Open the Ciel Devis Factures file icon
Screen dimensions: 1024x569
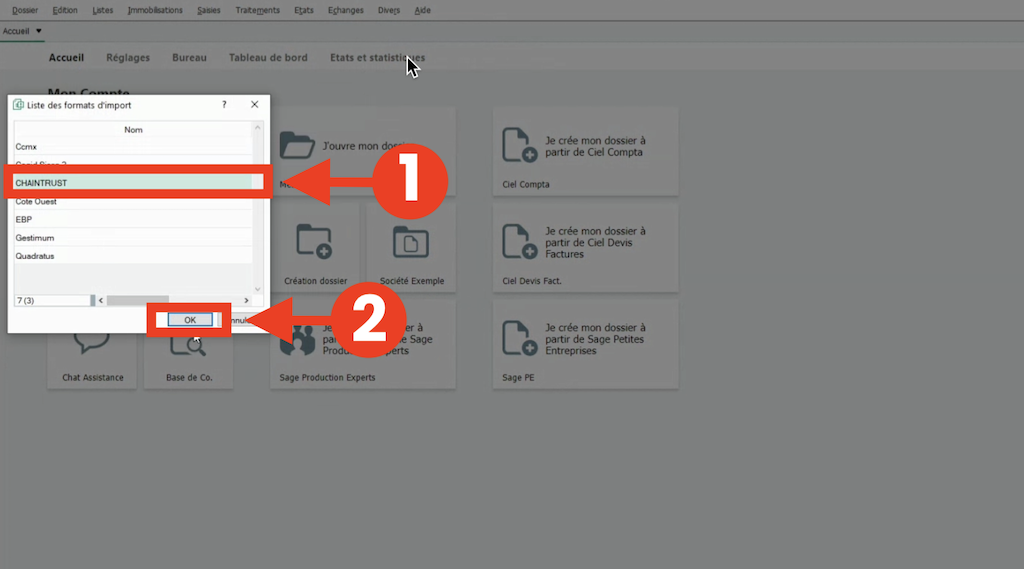(519, 242)
